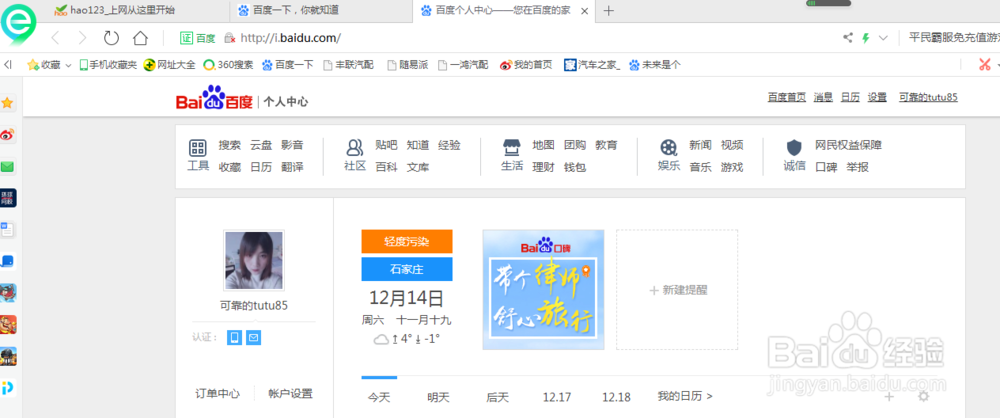Click calendar gear settings icon
Screen dimensions: 1000x418
pos(923,396)
